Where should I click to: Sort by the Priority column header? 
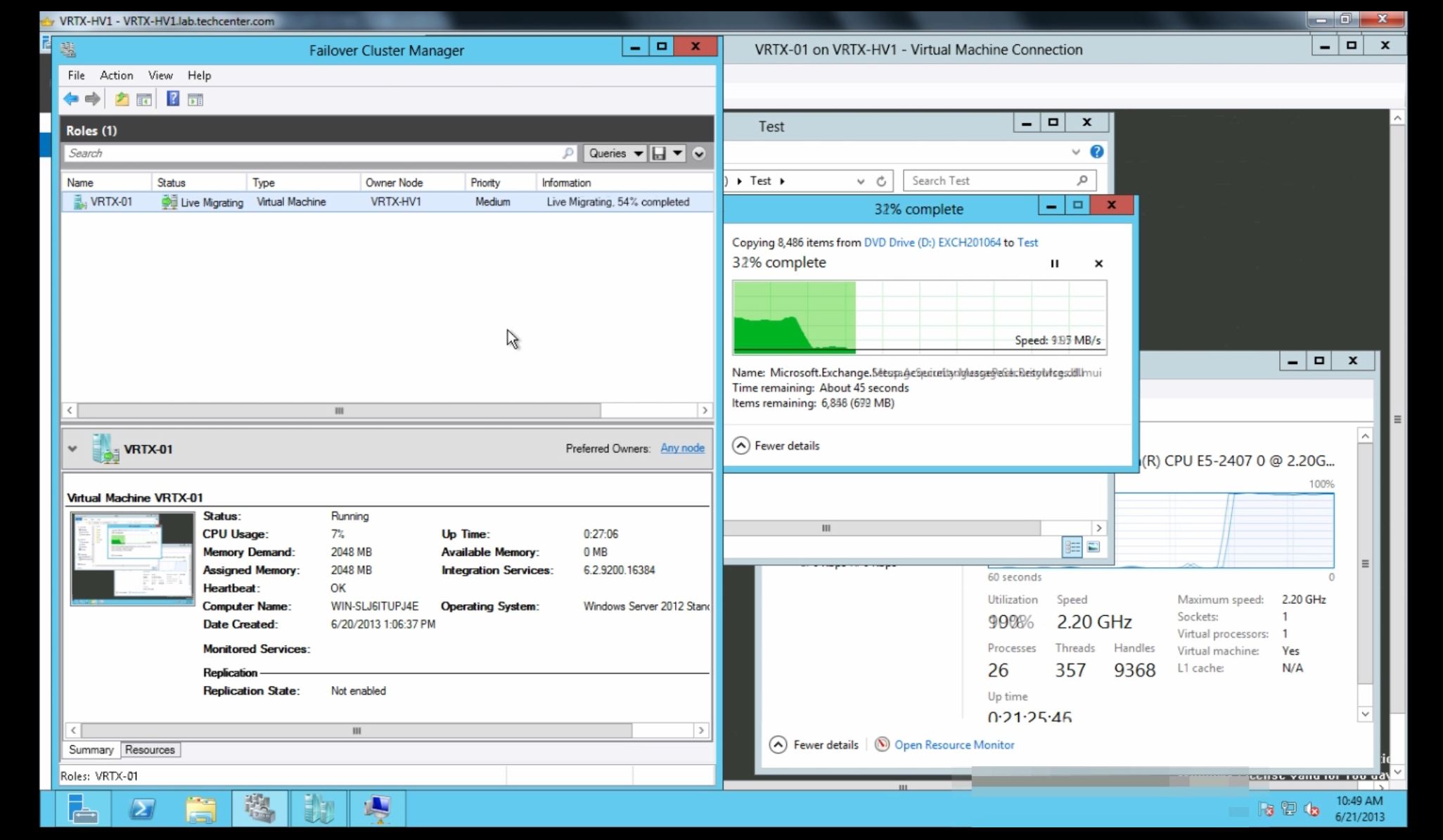click(500, 182)
